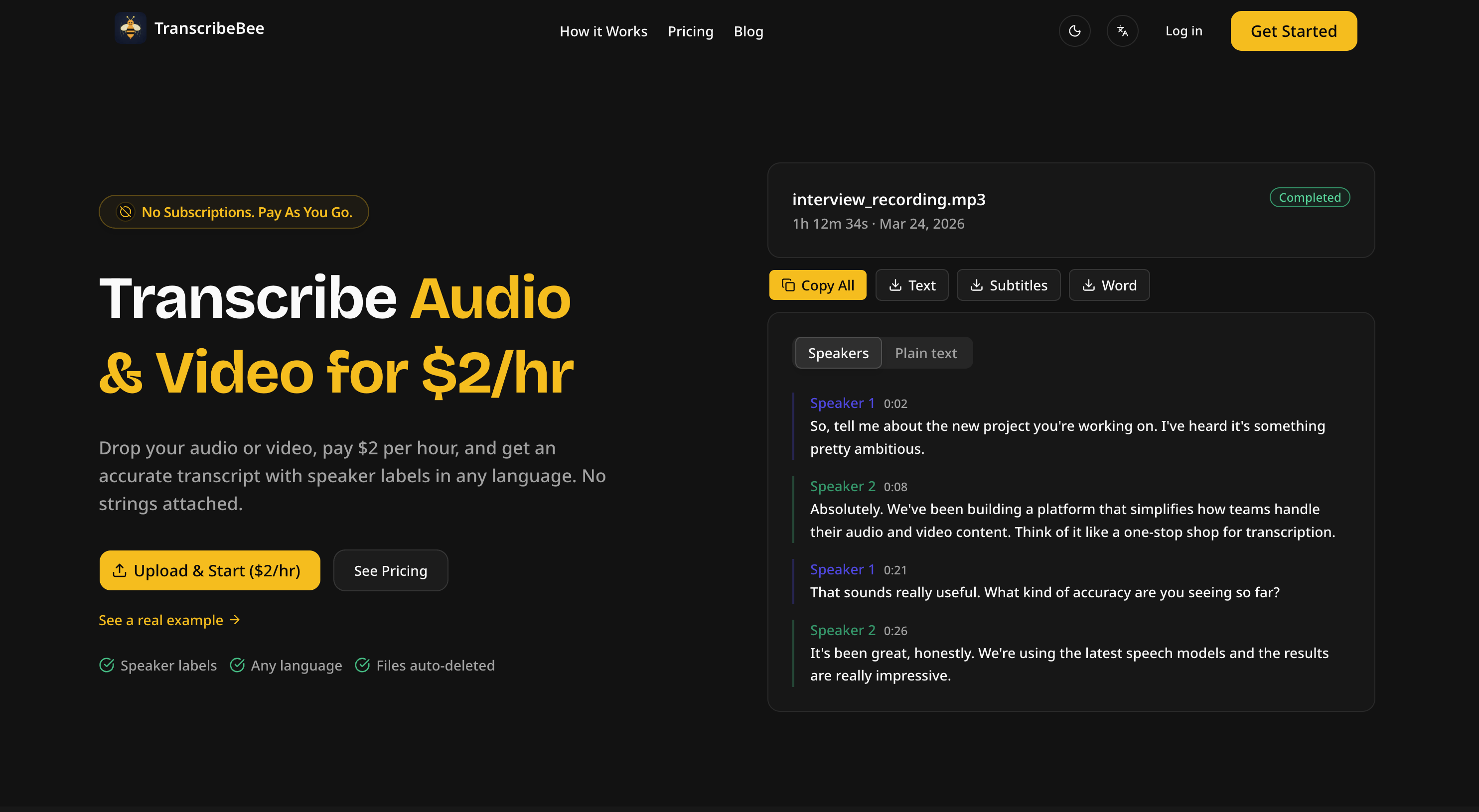The width and height of the screenshot is (1479, 812).
Task: Click the download icon on the Word button
Action: (x=1089, y=285)
